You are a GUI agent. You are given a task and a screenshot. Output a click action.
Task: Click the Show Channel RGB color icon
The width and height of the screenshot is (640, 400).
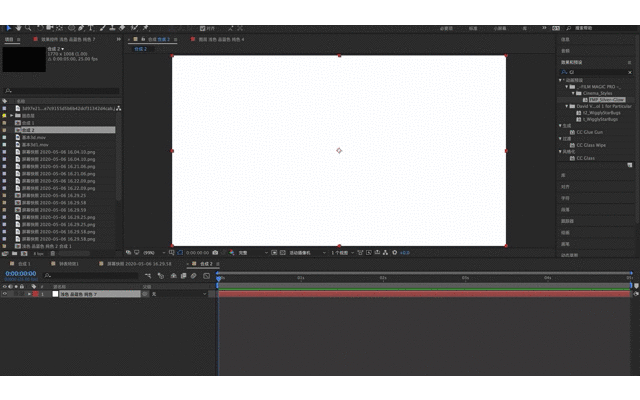click(232, 253)
